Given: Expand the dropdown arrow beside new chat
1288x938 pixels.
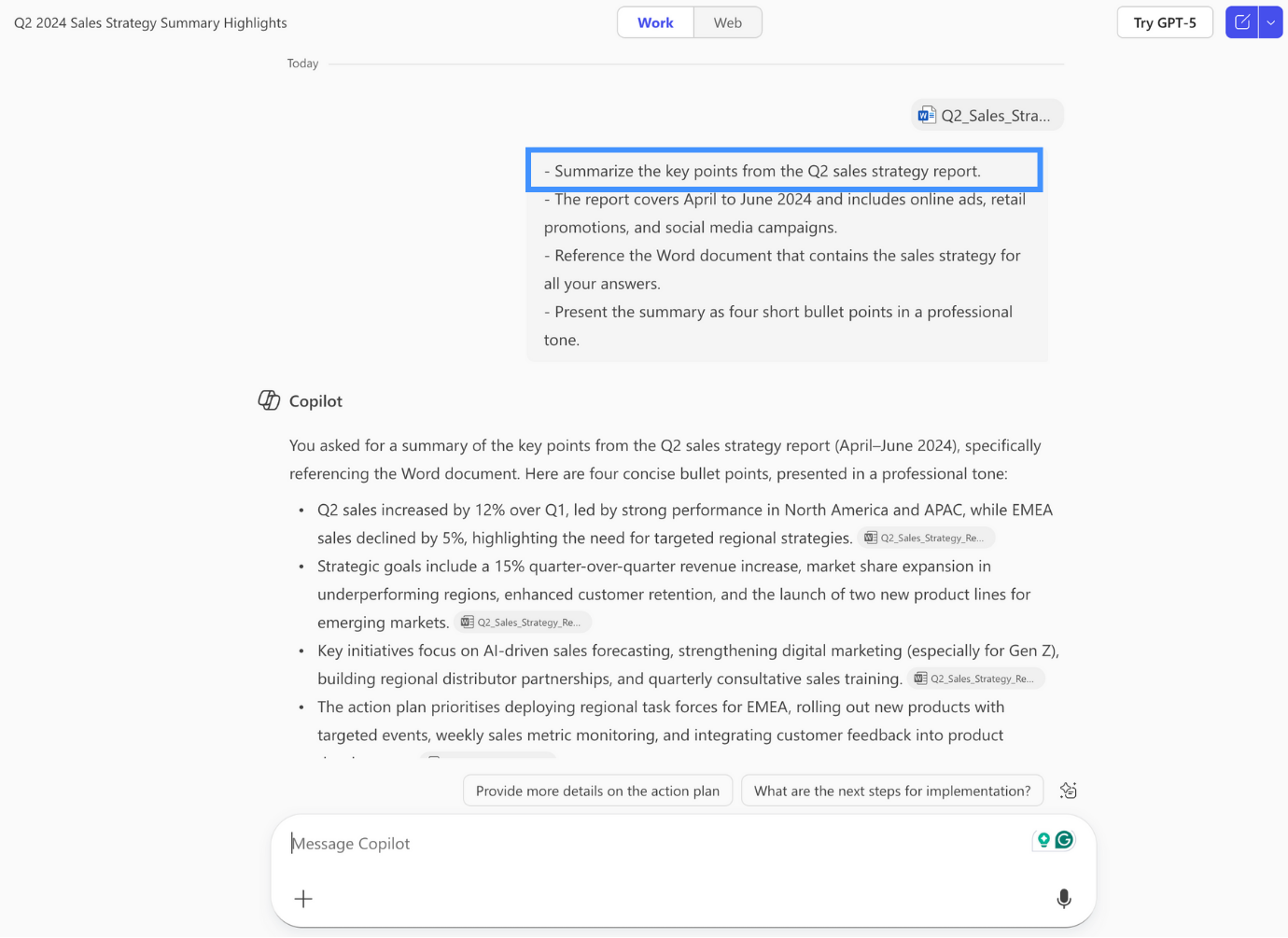Looking at the screenshot, I should coord(1271,22).
